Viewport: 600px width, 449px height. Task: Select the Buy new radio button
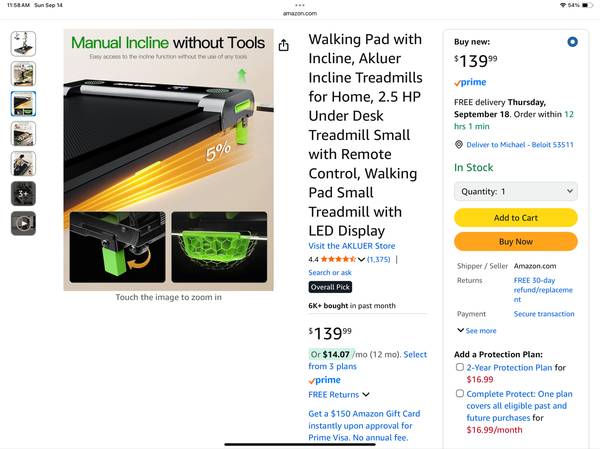tap(572, 42)
